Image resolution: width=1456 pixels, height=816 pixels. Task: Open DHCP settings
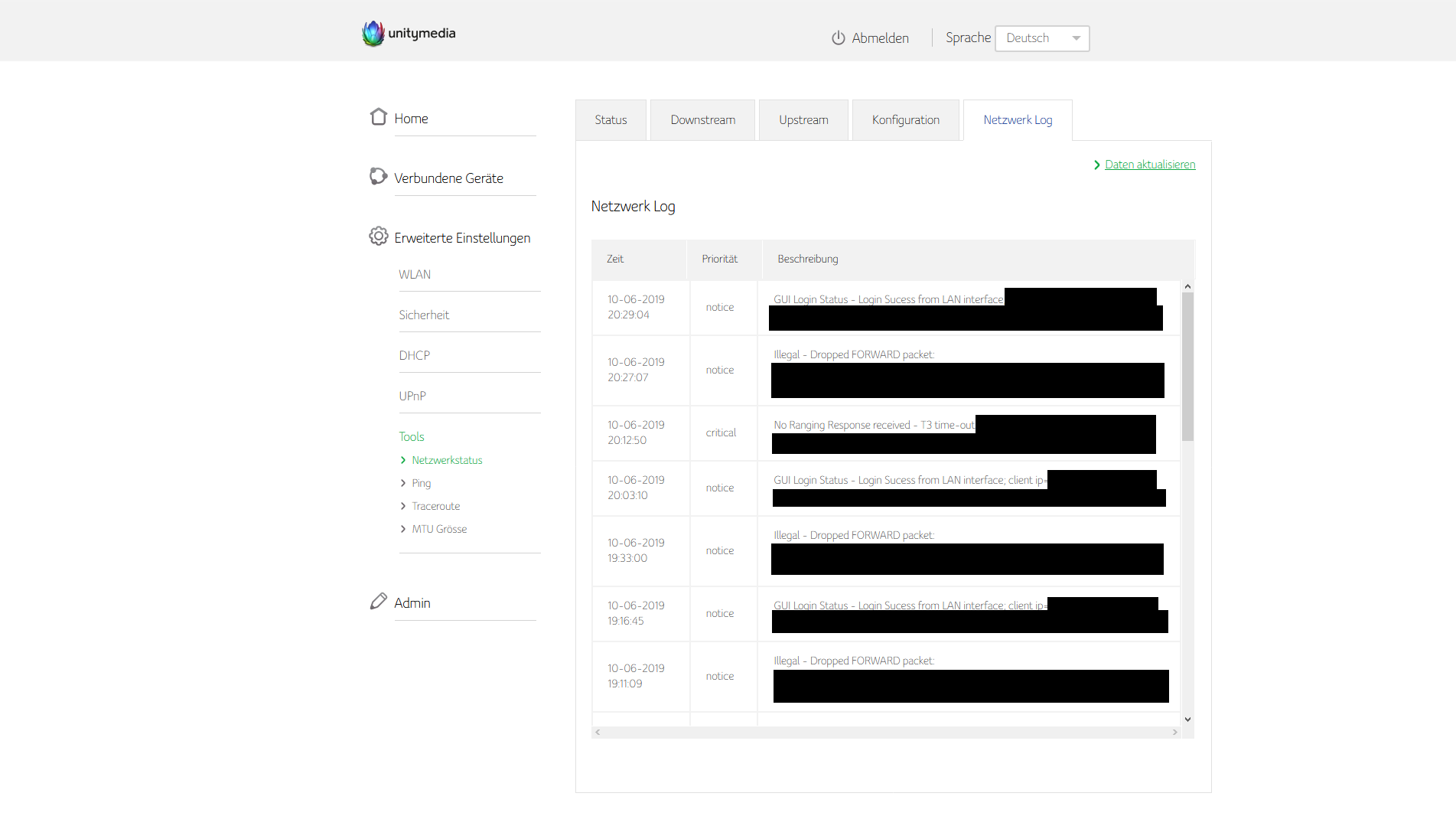click(x=414, y=356)
